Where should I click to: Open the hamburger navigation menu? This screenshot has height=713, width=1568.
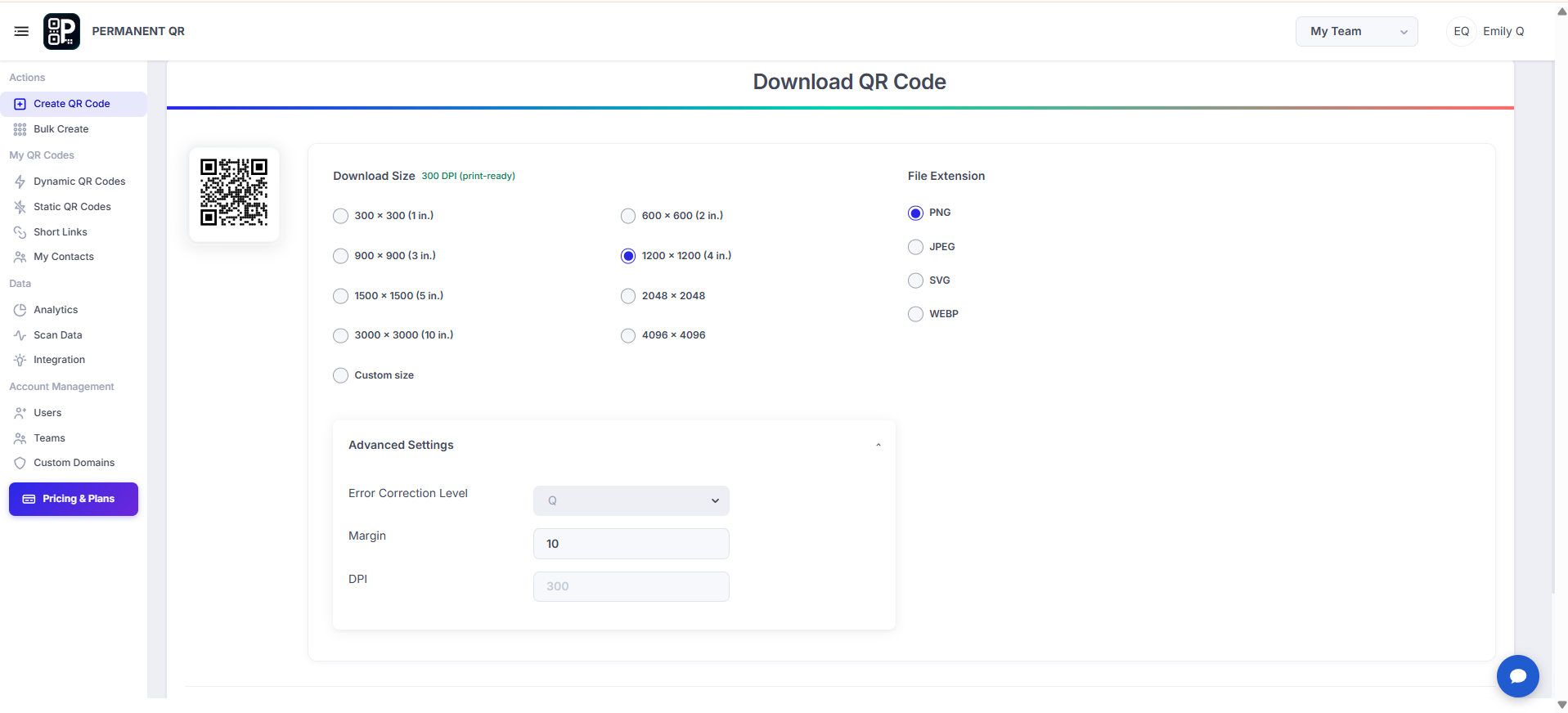[x=21, y=31]
